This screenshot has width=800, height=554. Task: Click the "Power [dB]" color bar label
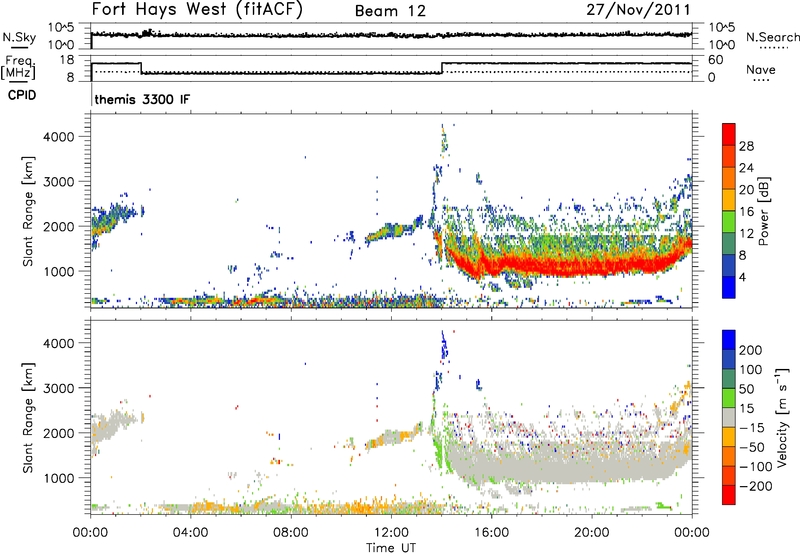tap(763, 212)
